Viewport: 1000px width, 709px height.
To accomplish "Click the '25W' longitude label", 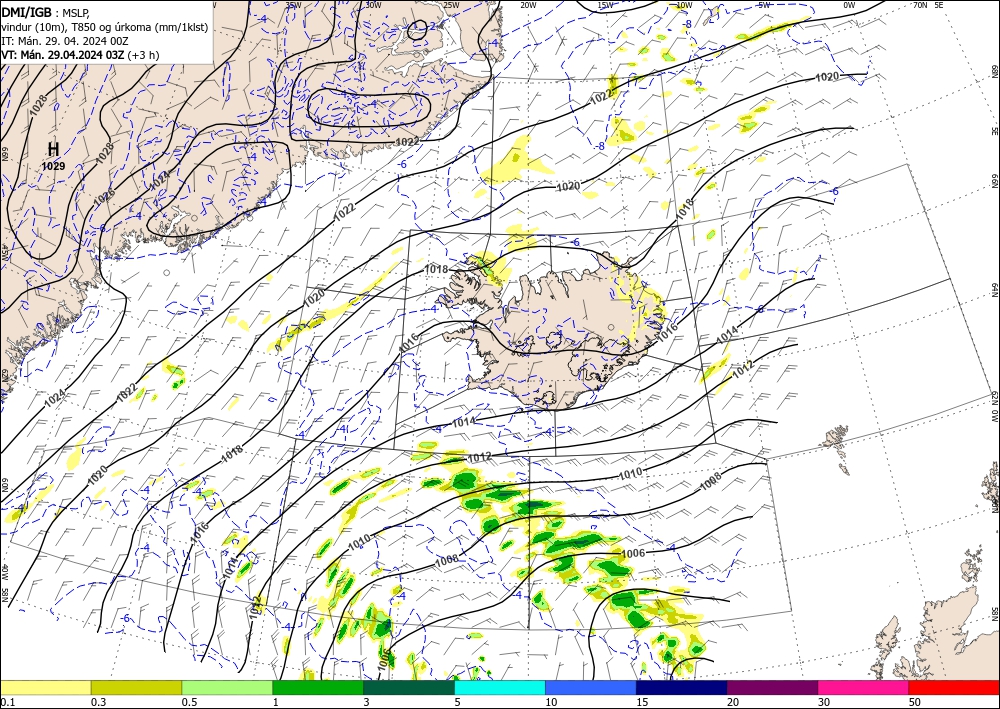I will [451, 5].
